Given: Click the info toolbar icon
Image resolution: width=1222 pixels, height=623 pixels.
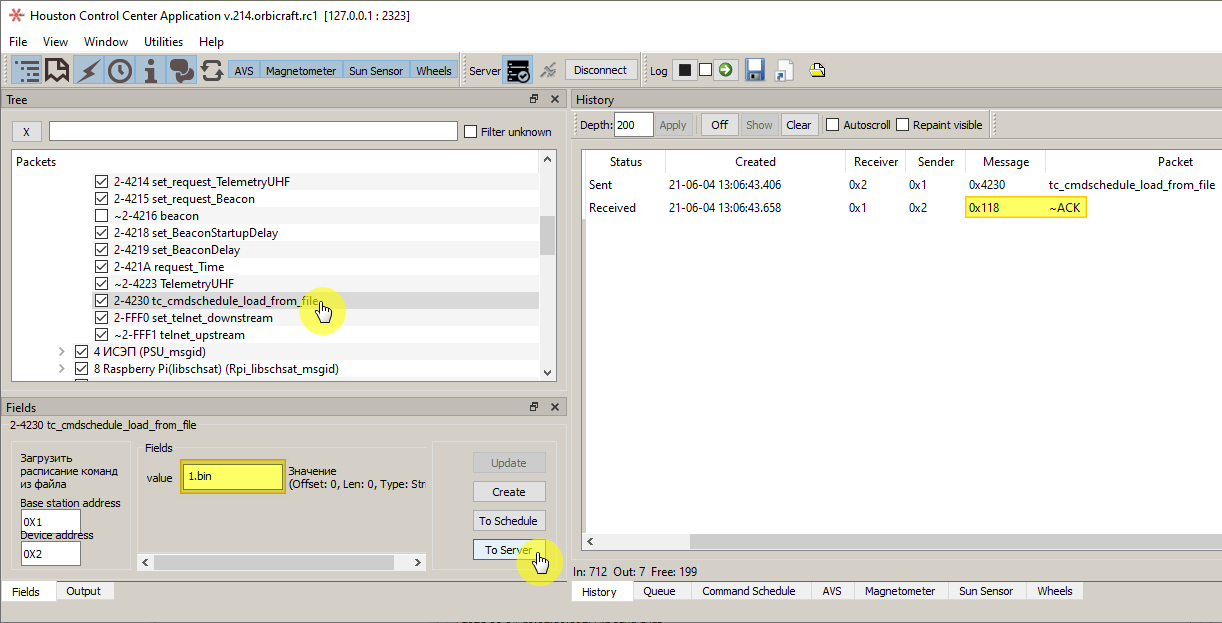Looking at the screenshot, I should coord(150,70).
